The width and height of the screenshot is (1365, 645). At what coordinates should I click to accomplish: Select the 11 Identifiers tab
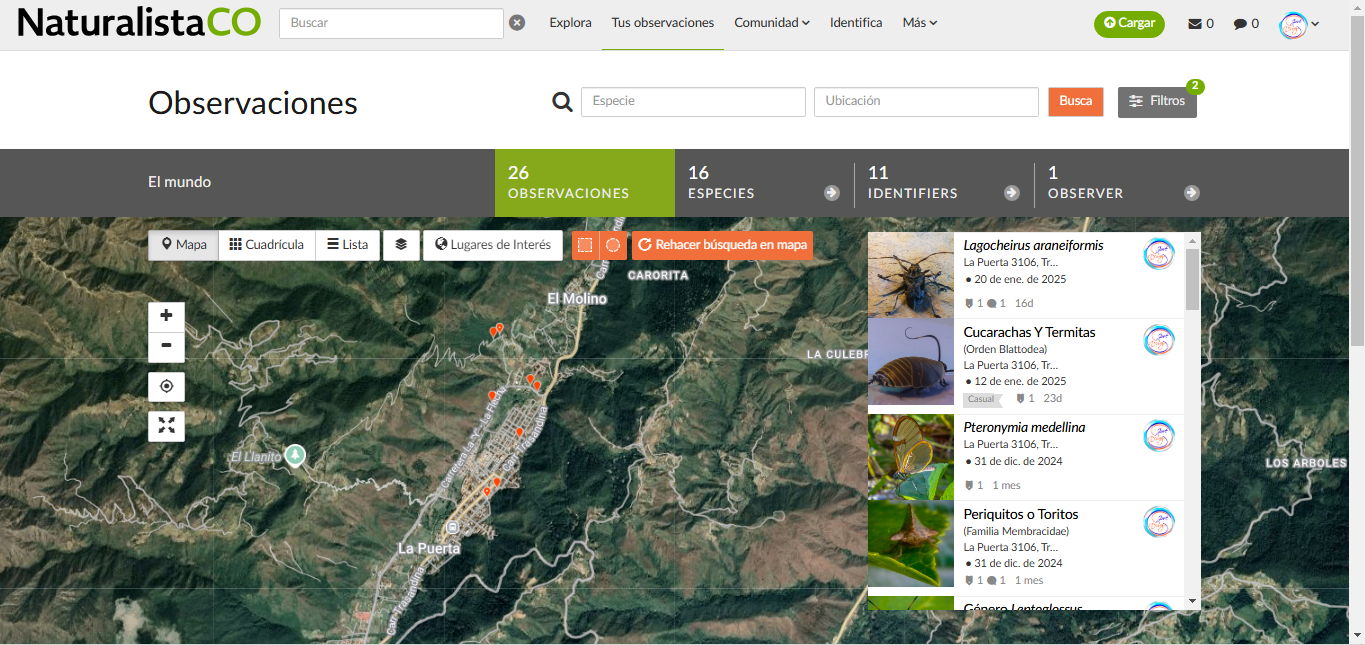click(944, 183)
